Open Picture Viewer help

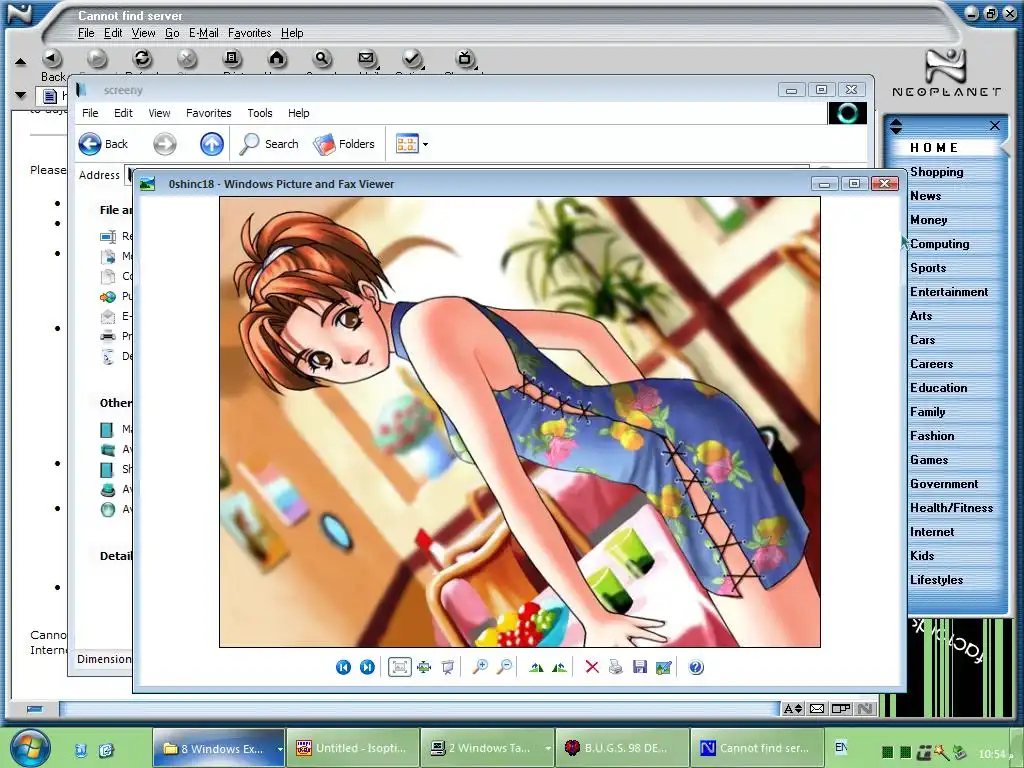pos(696,667)
